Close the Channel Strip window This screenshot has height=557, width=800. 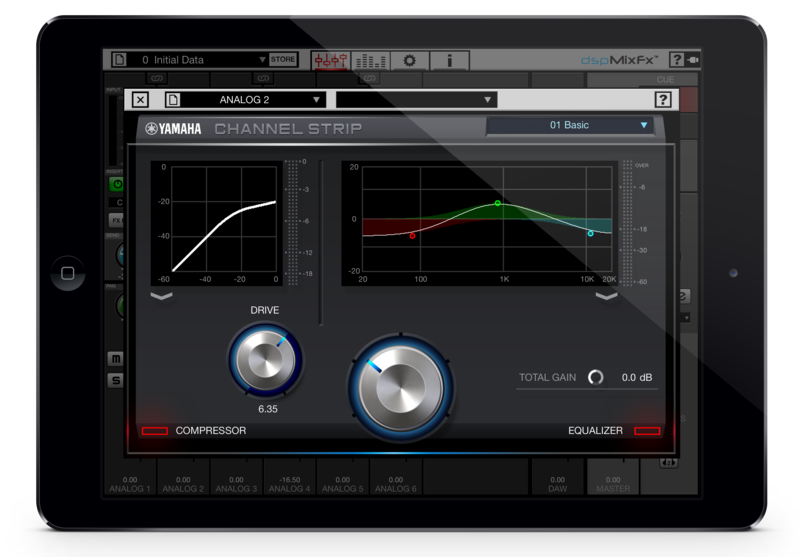[x=140, y=99]
